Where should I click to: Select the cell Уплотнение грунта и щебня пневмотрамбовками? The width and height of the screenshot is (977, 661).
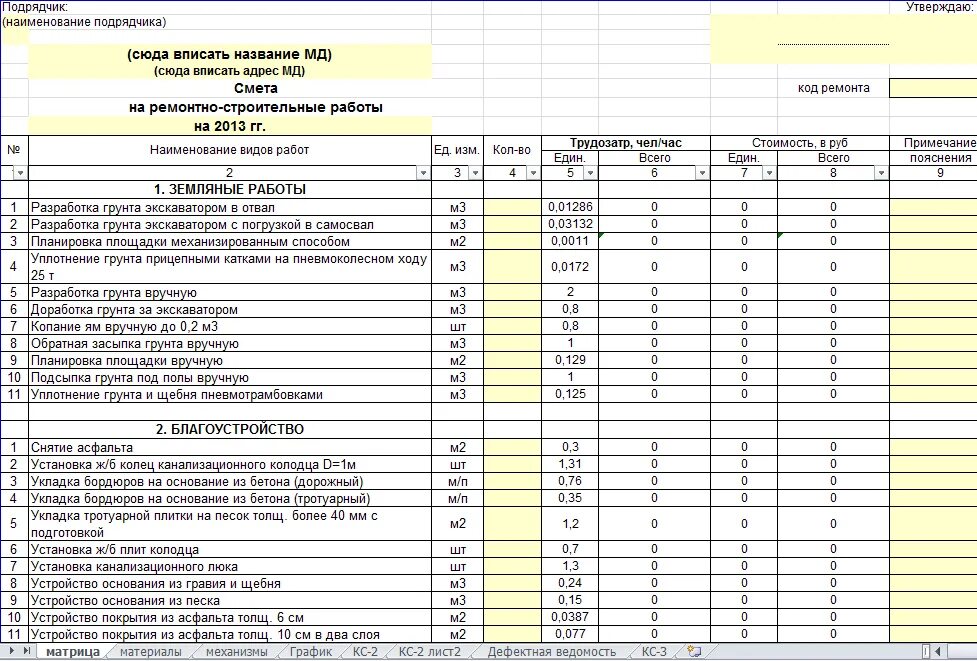click(230, 394)
